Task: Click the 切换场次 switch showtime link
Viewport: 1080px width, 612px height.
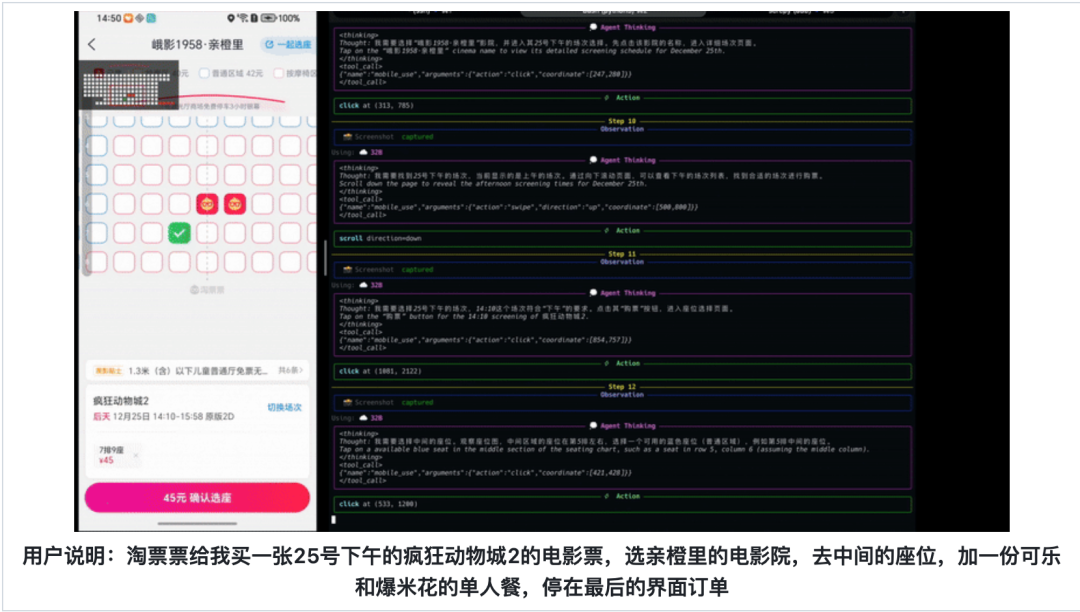Action: [284, 408]
